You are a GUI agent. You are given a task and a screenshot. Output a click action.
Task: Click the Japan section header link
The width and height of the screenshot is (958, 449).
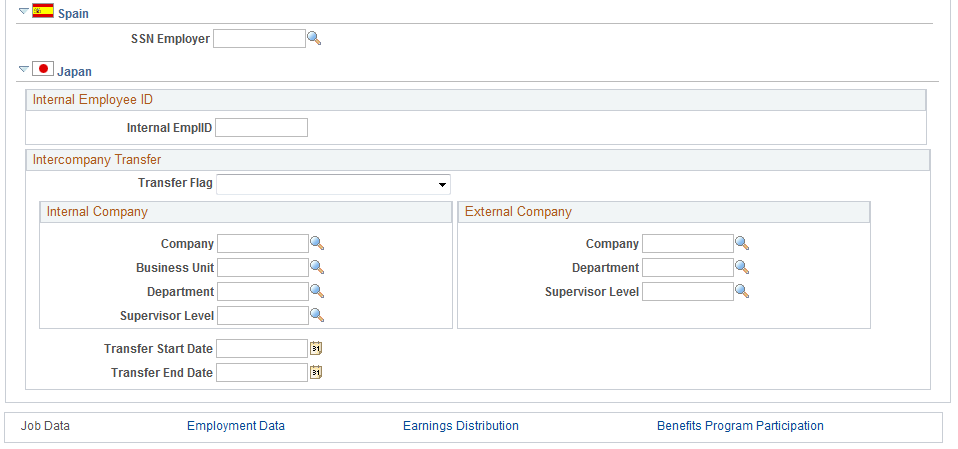pyautogui.click(x=75, y=71)
